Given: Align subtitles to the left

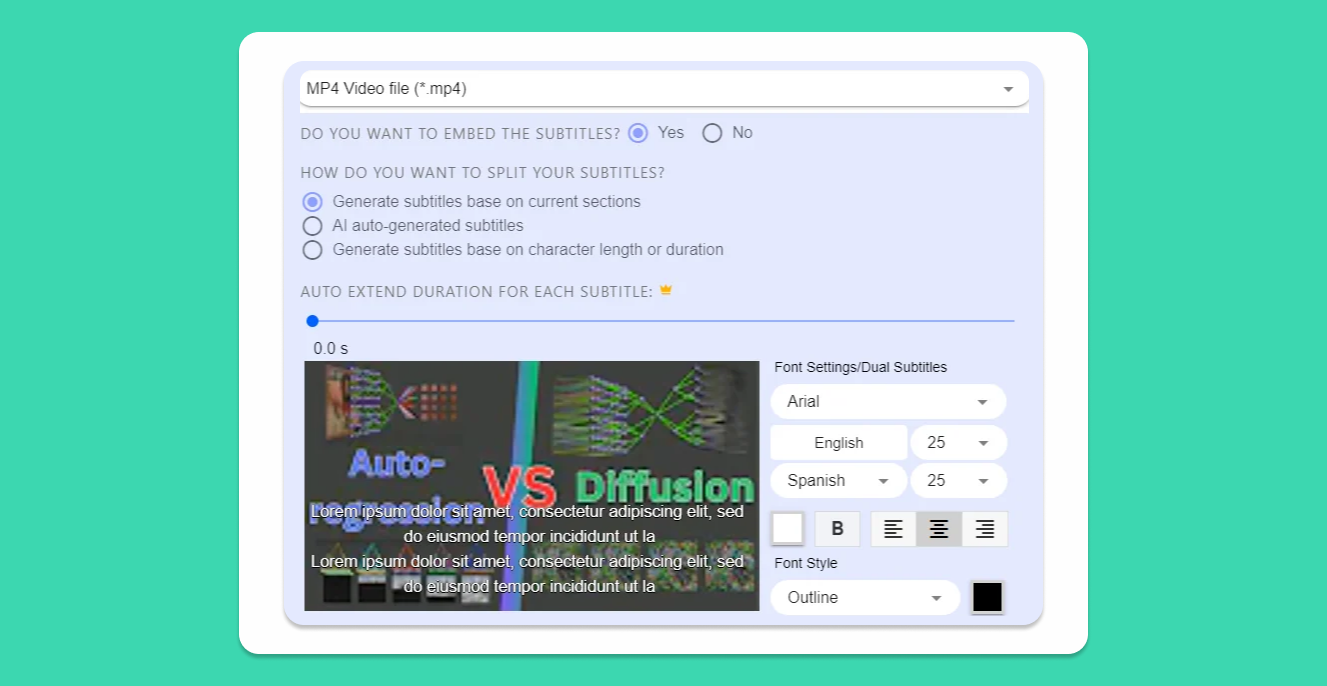Looking at the screenshot, I should (893, 529).
